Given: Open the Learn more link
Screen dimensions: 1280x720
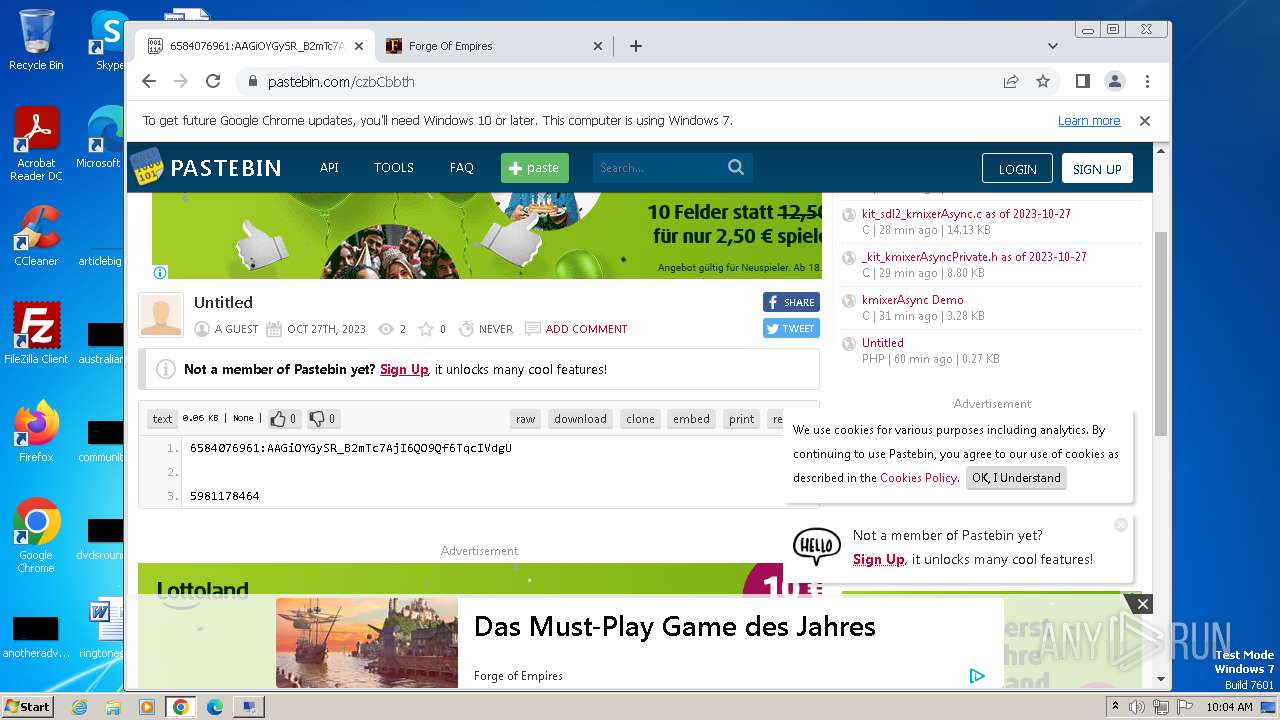Looking at the screenshot, I should click(x=1089, y=121).
